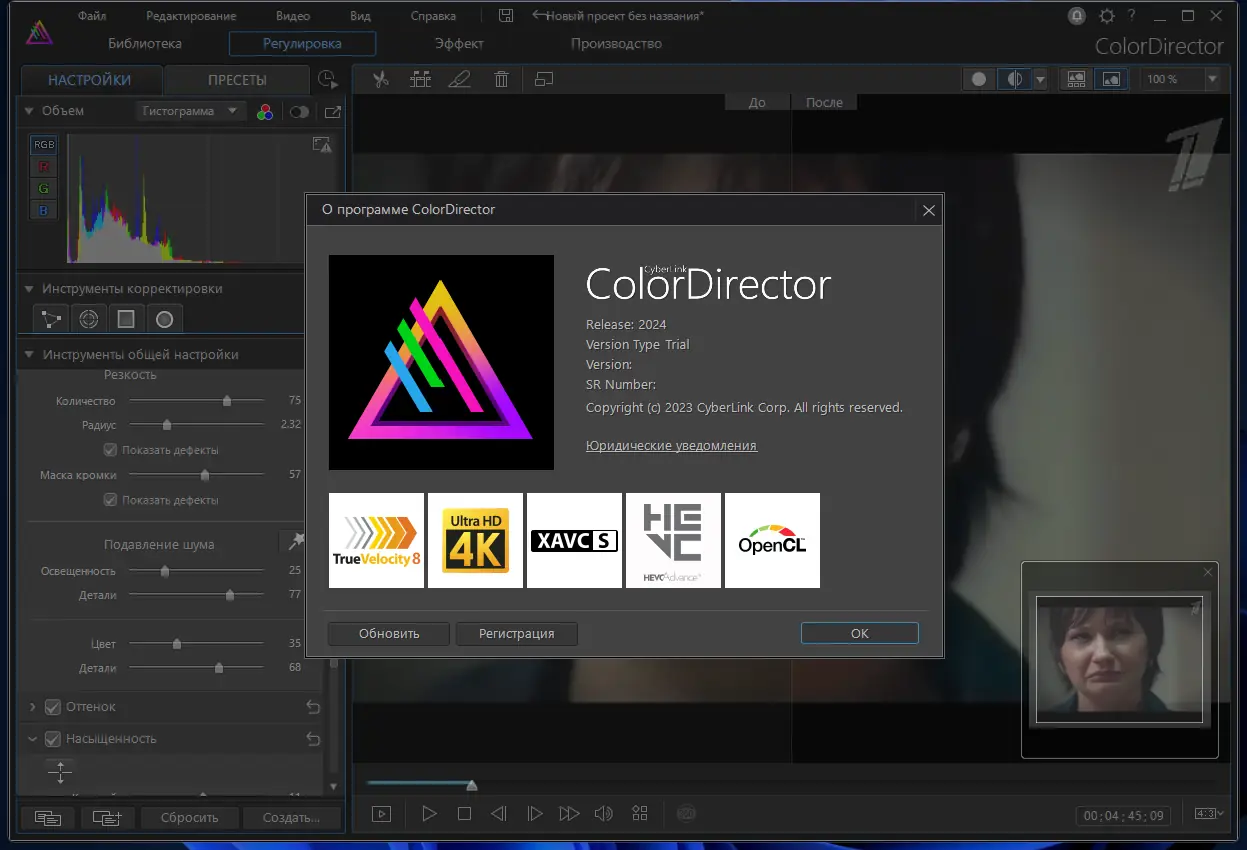Show storyboard with preview layout
Image resolution: width=1247 pixels, height=850 pixels.
point(1076,79)
